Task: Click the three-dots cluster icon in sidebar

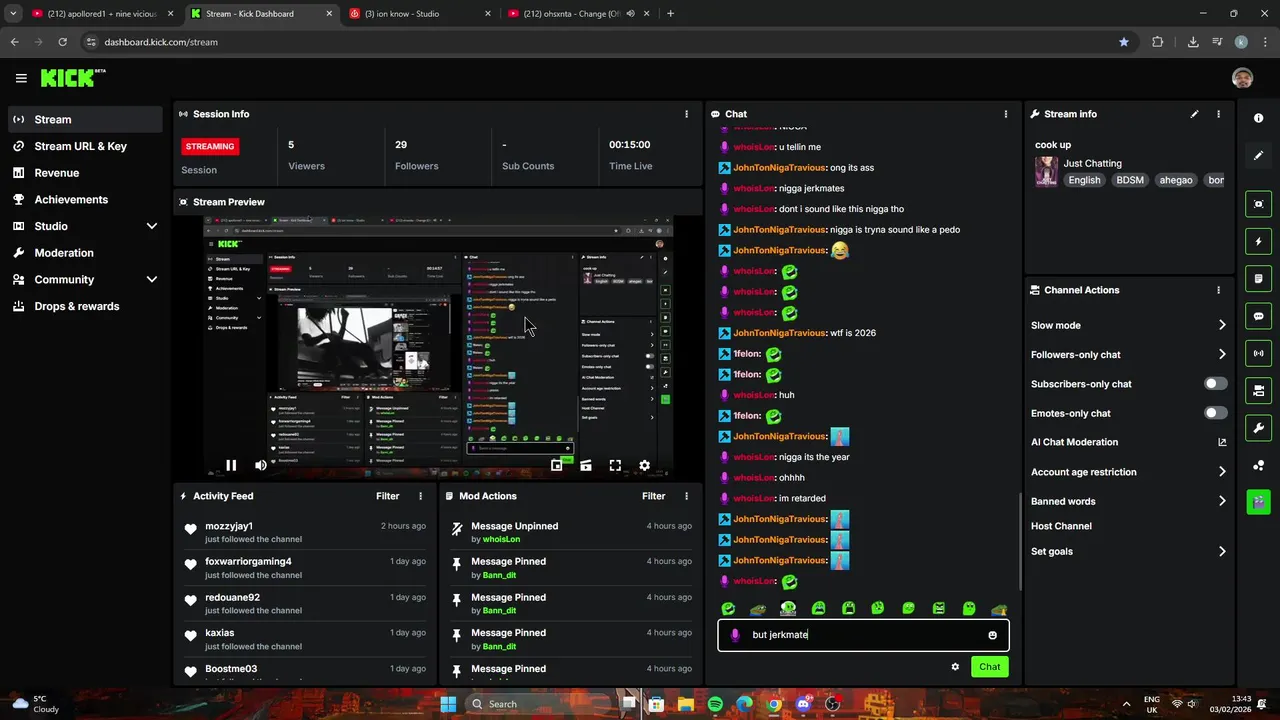Action: (1258, 465)
